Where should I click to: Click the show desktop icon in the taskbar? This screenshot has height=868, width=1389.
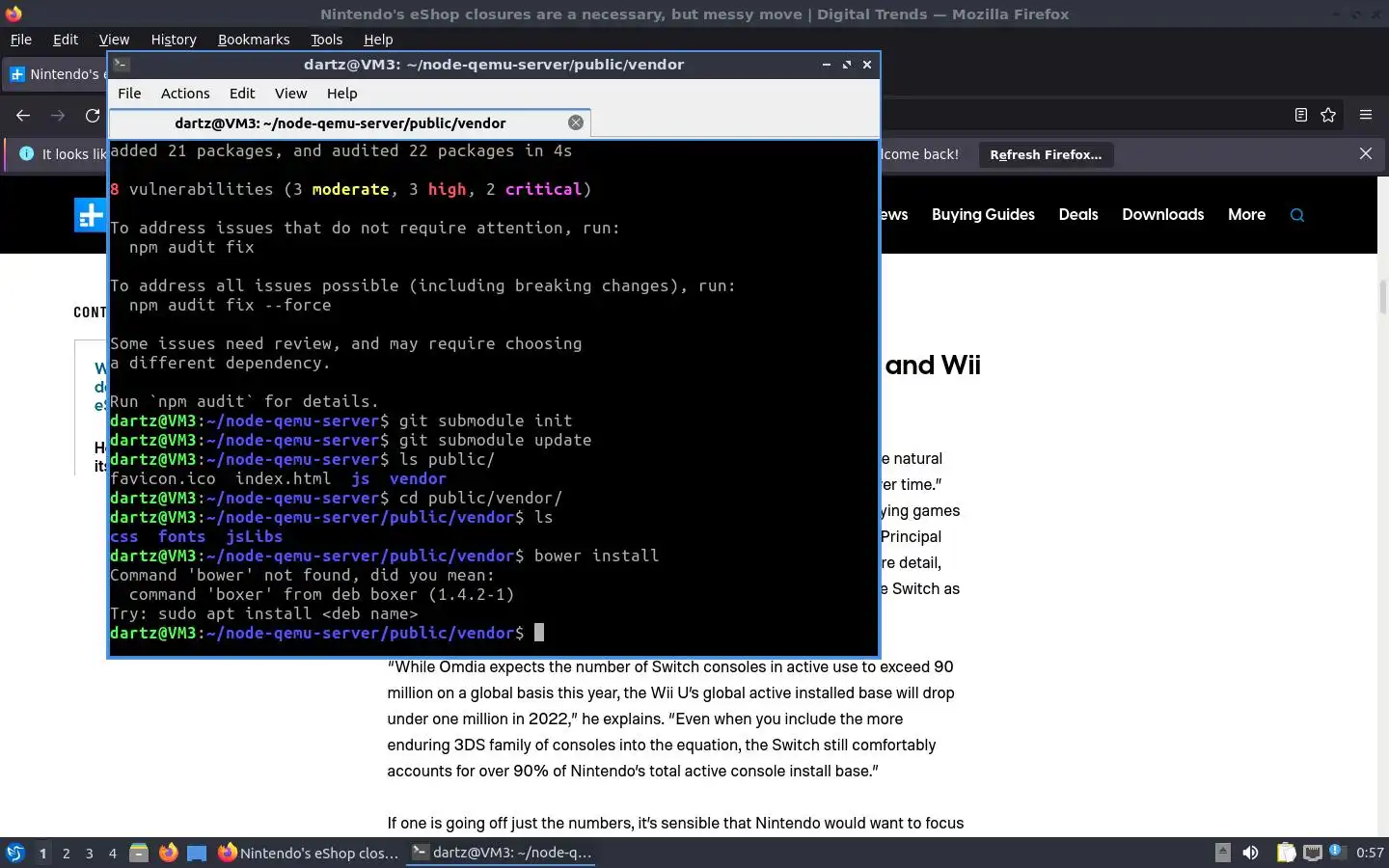point(197,853)
